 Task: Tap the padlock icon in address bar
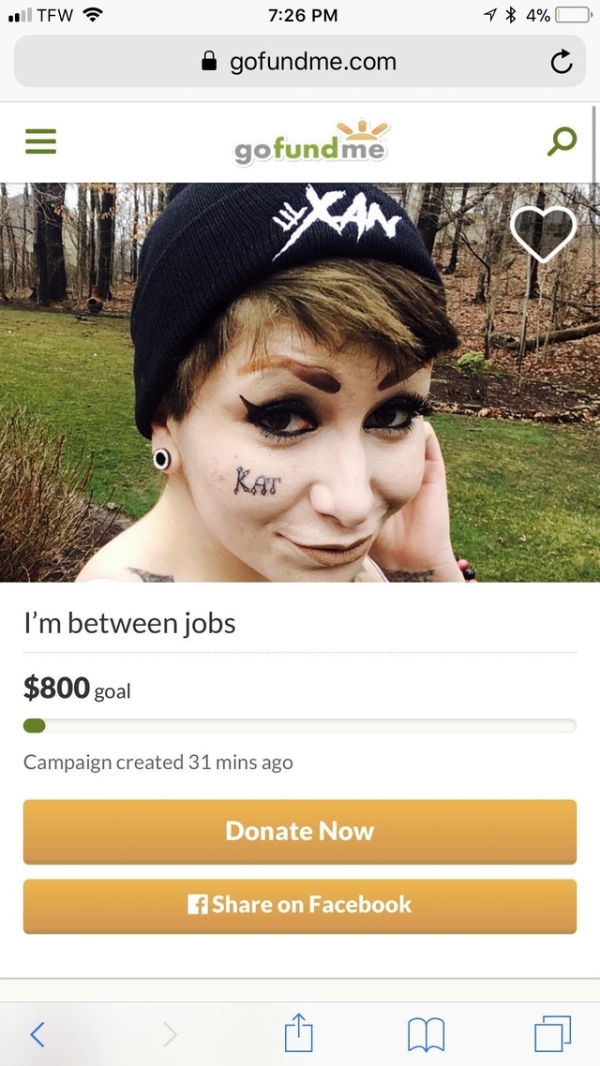210,62
